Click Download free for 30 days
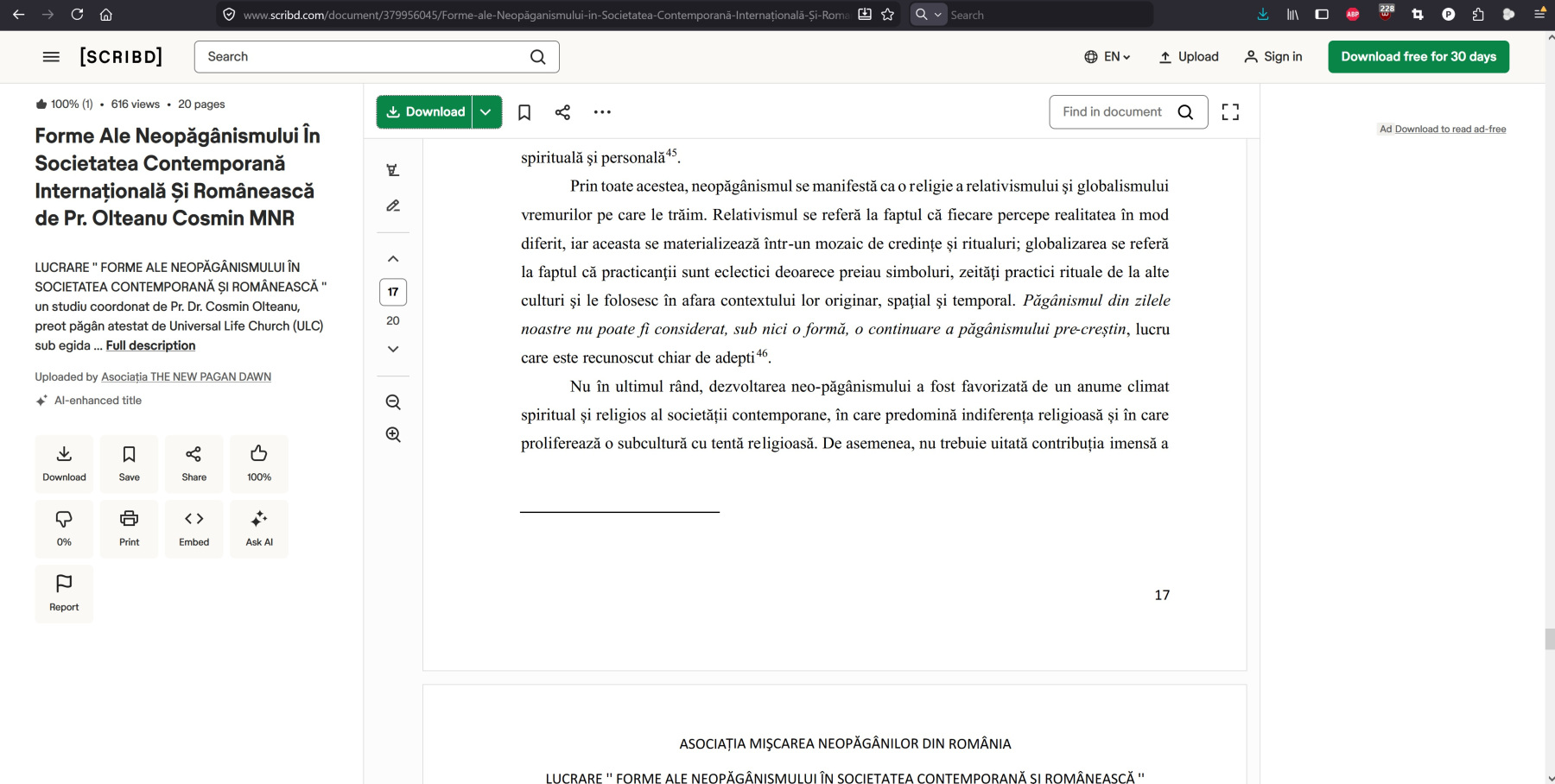 1418,57
